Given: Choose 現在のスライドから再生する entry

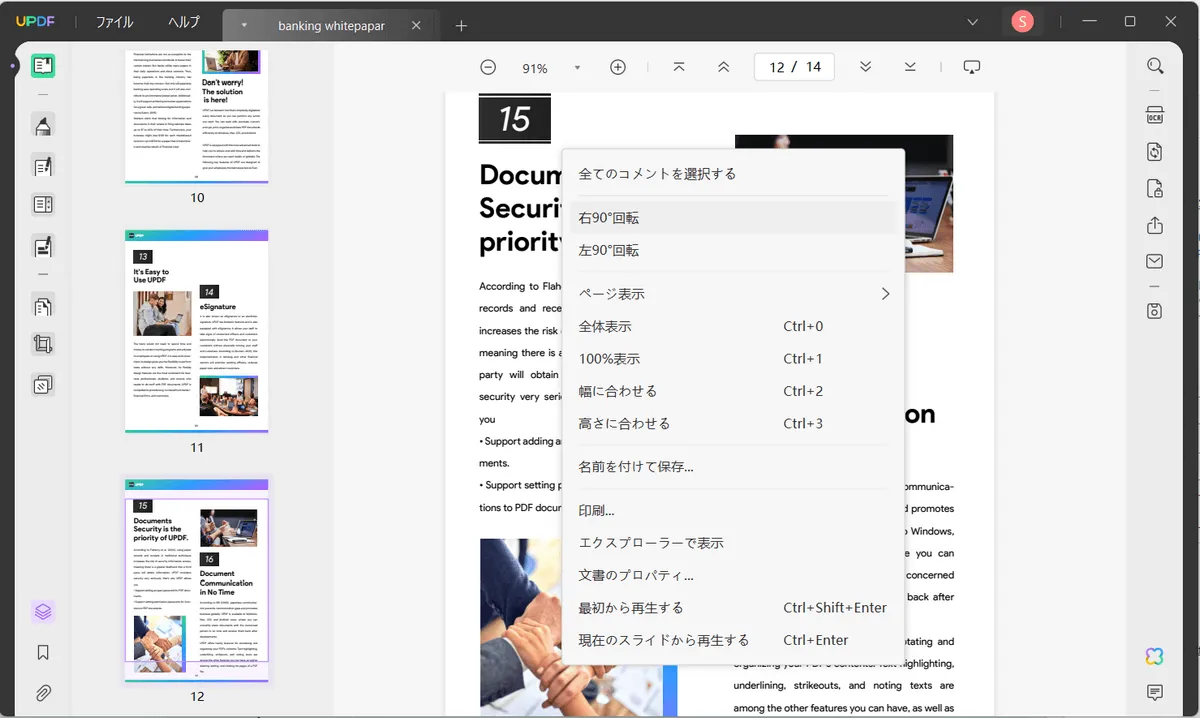Looking at the screenshot, I should [x=733, y=640].
